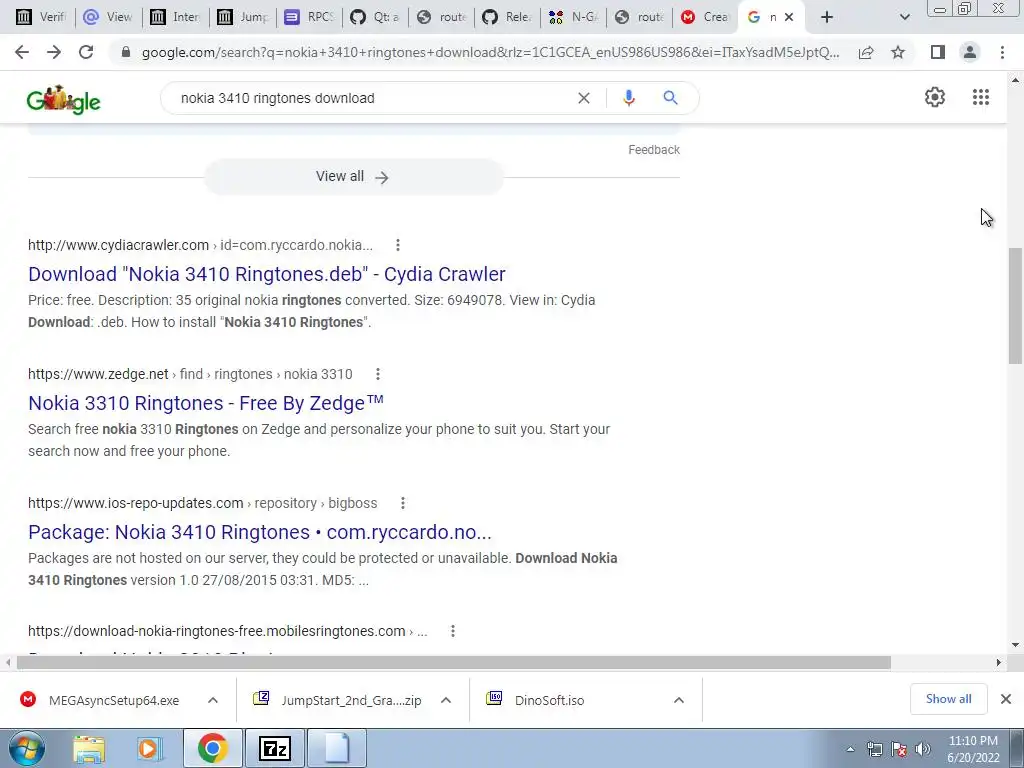This screenshot has width=1024, height=768.
Task: Click the scroll right arrow
Action: coord(999,663)
